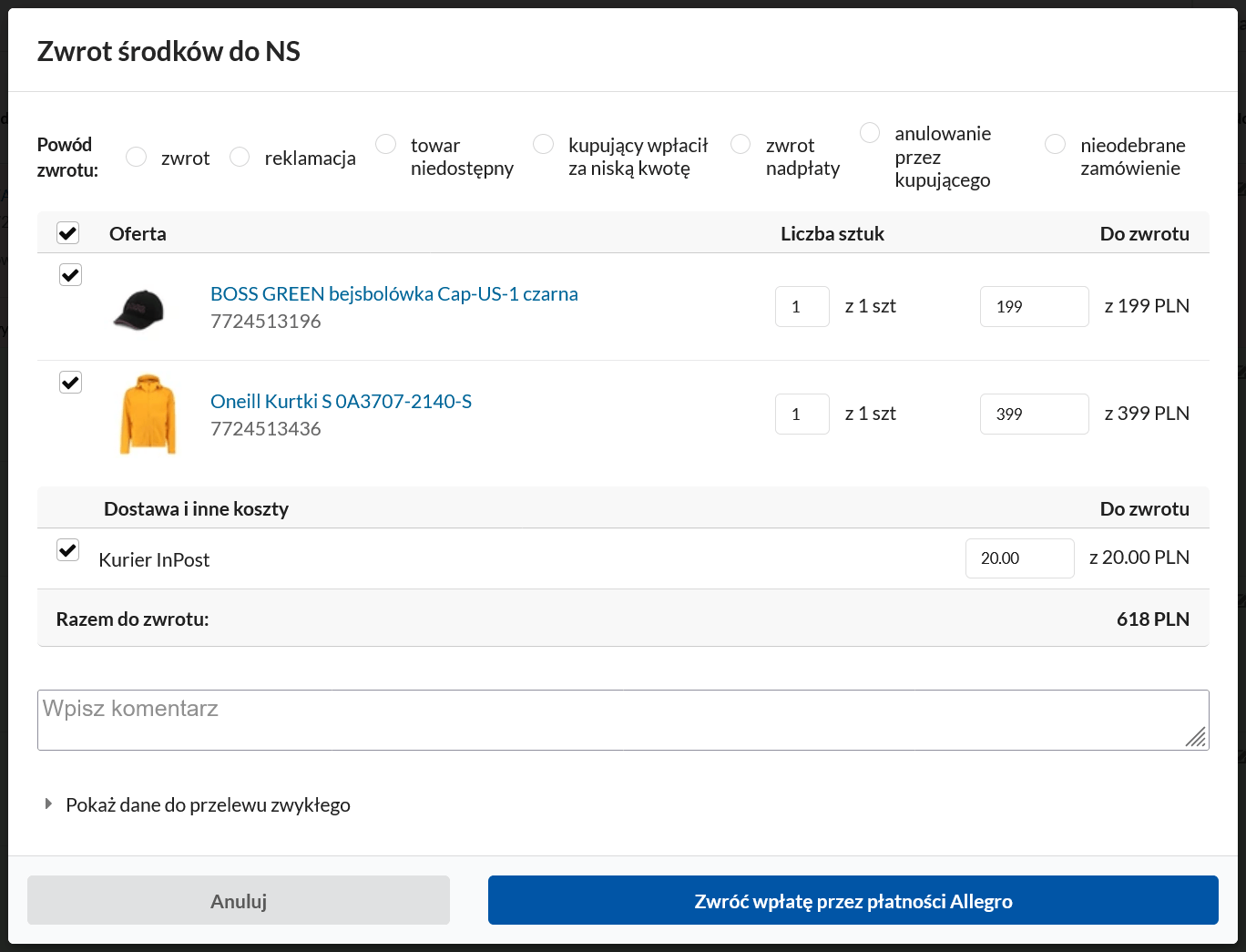Screen dimensions: 1246x952
Task: Select the 'zwrot' refund reason
Action: (x=137, y=157)
